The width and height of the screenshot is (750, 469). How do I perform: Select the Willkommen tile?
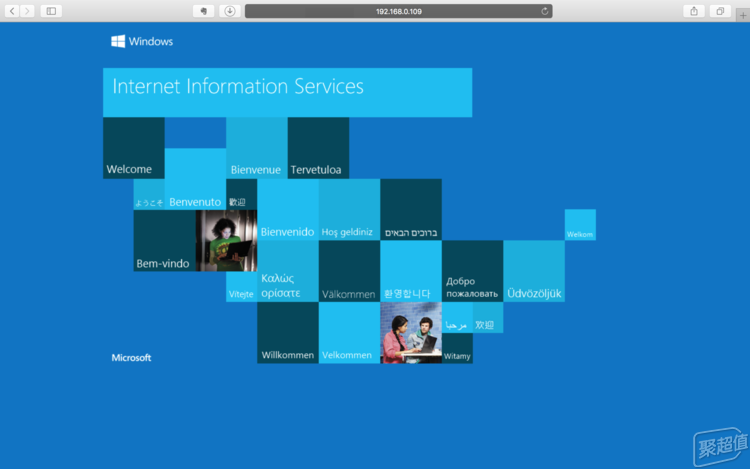[x=287, y=333]
